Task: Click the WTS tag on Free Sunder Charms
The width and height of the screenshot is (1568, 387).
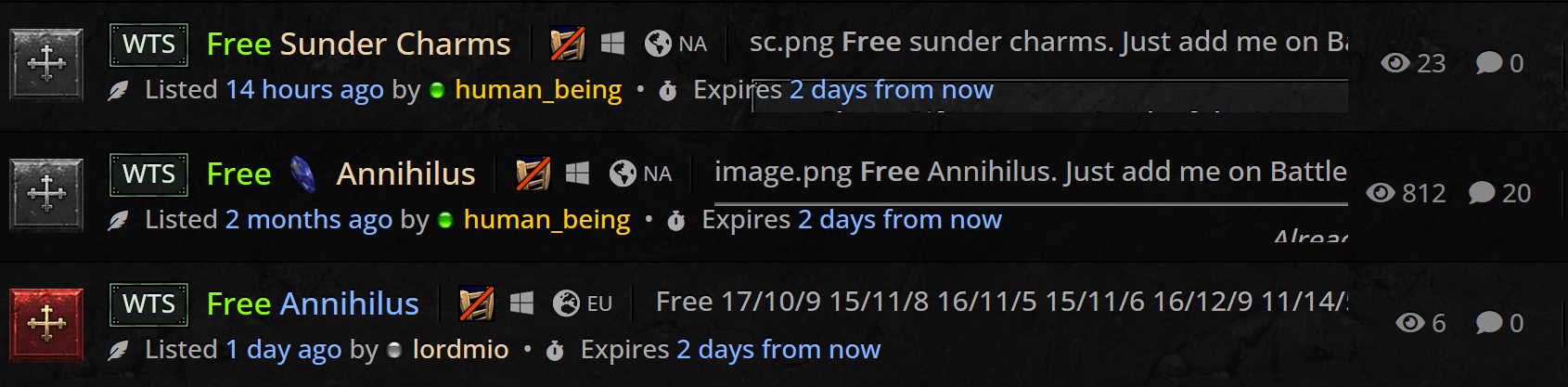Action: (148, 45)
